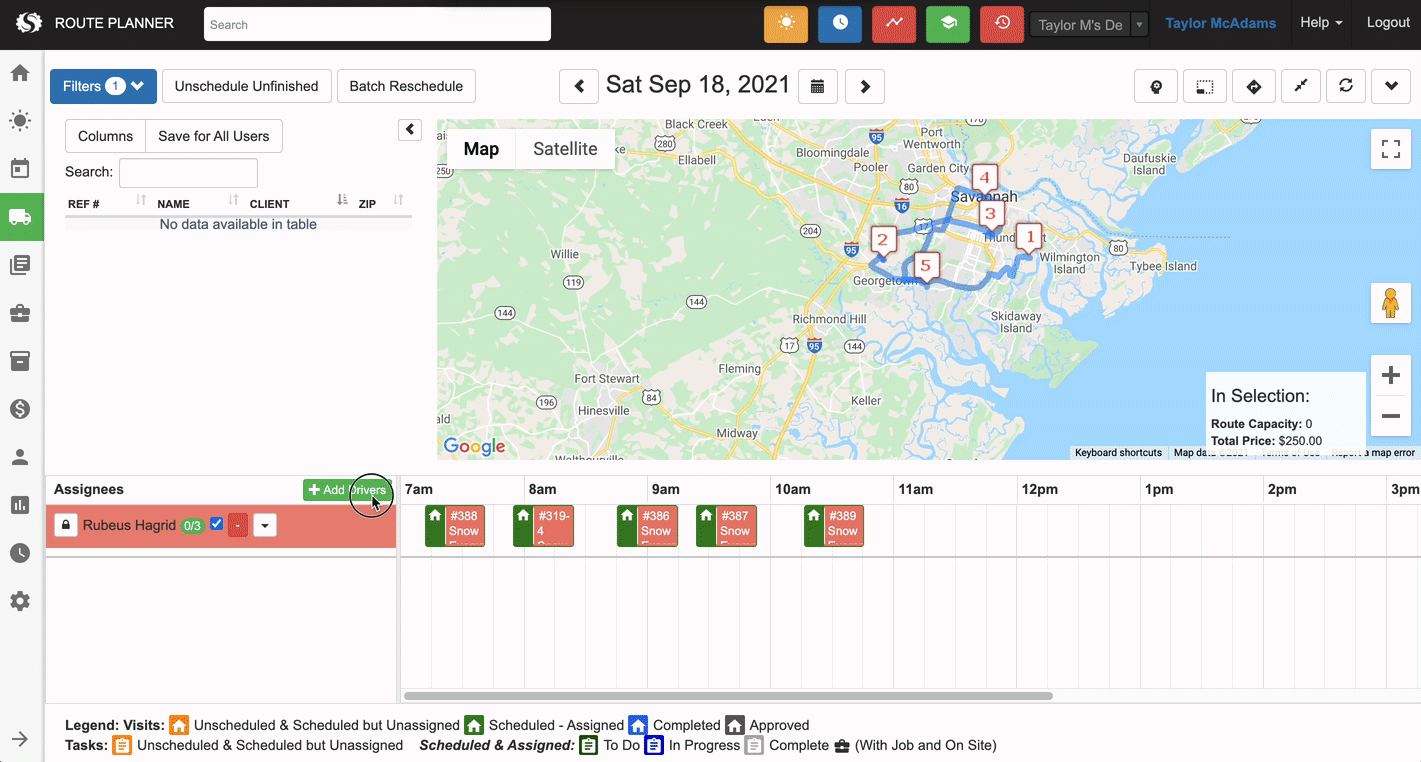This screenshot has width=1421, height=762.
Task: Click the orange sun icon in header
Action: point(785,24)
